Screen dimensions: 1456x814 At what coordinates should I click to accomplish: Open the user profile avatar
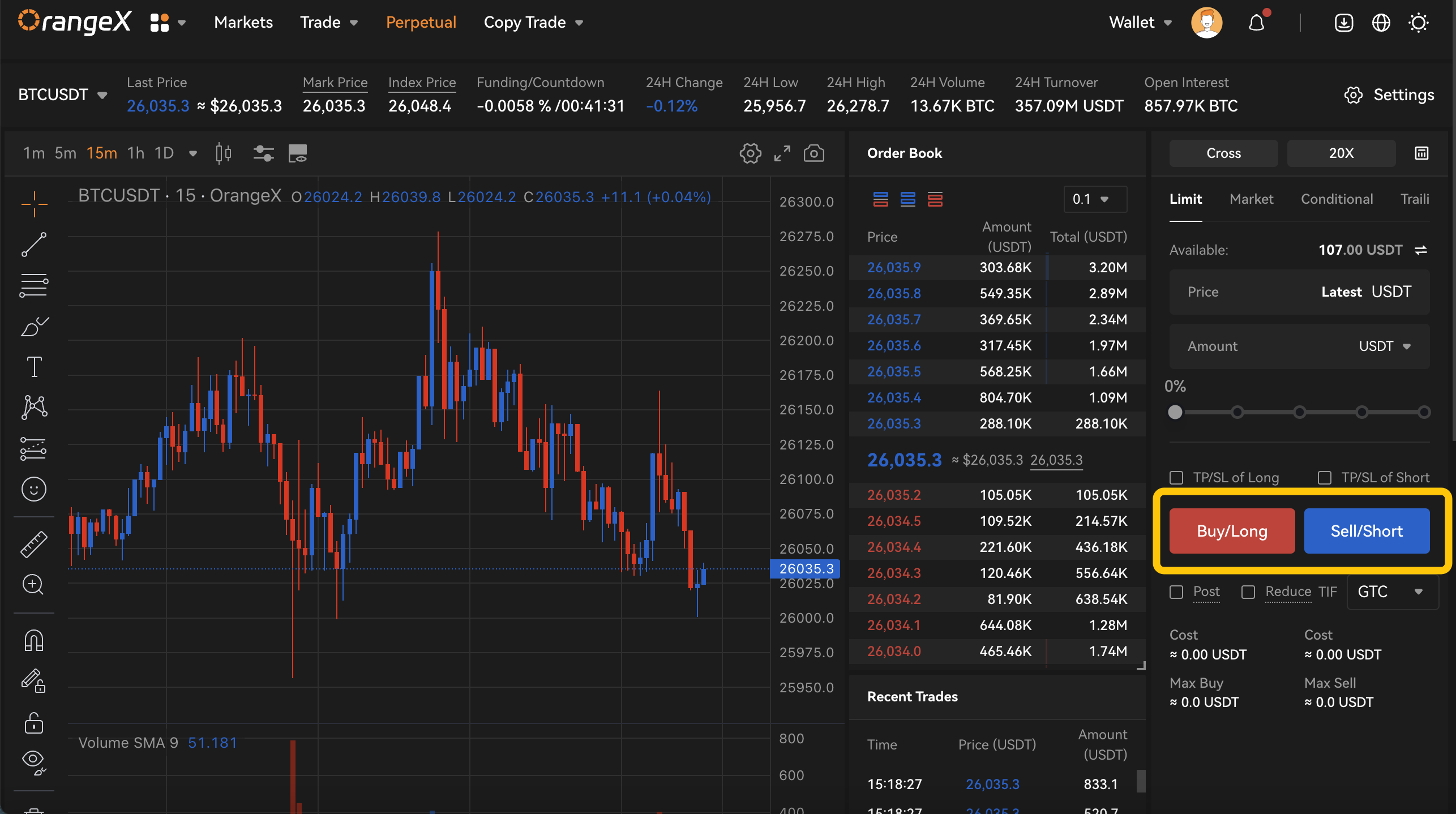coord(1207,23)
